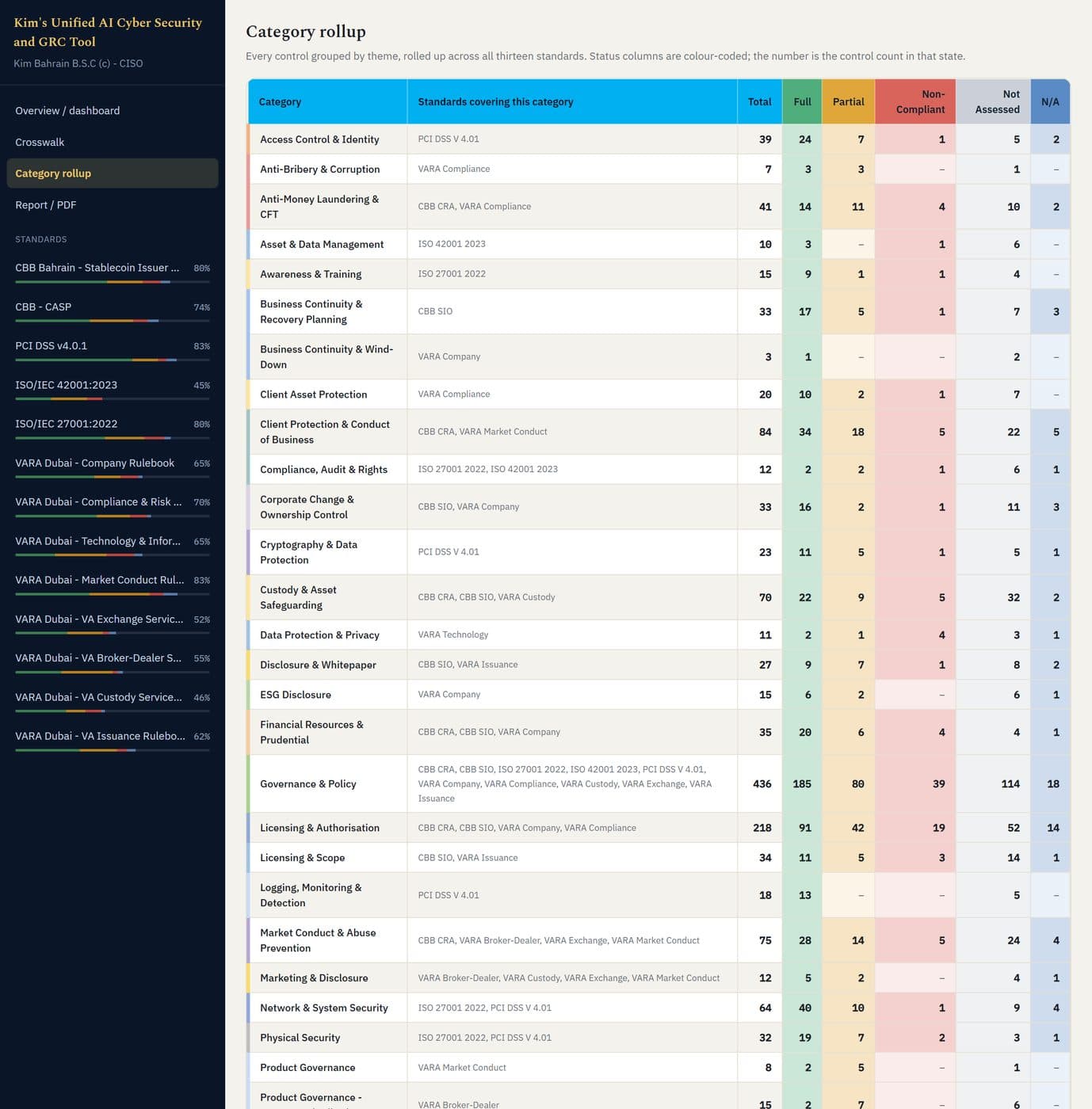The image size is (1092, 1109).
Task: Click the Governance & Policy category
Action: pos(308,784)
